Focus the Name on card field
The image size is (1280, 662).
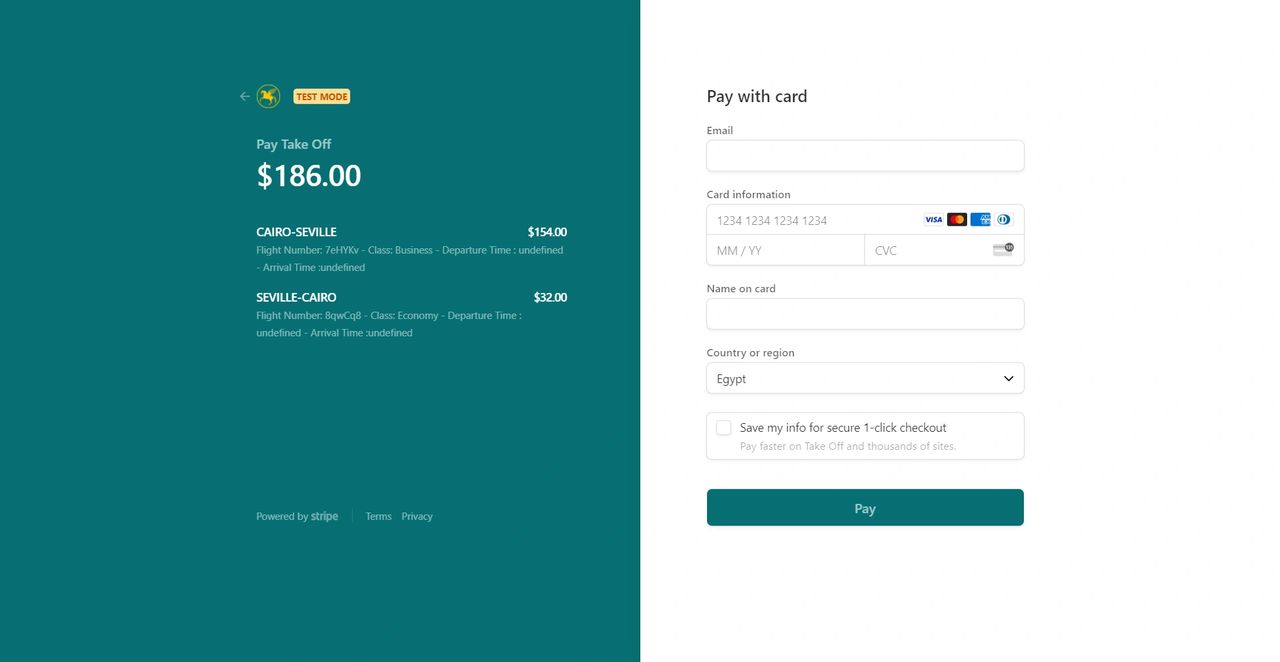865,314
